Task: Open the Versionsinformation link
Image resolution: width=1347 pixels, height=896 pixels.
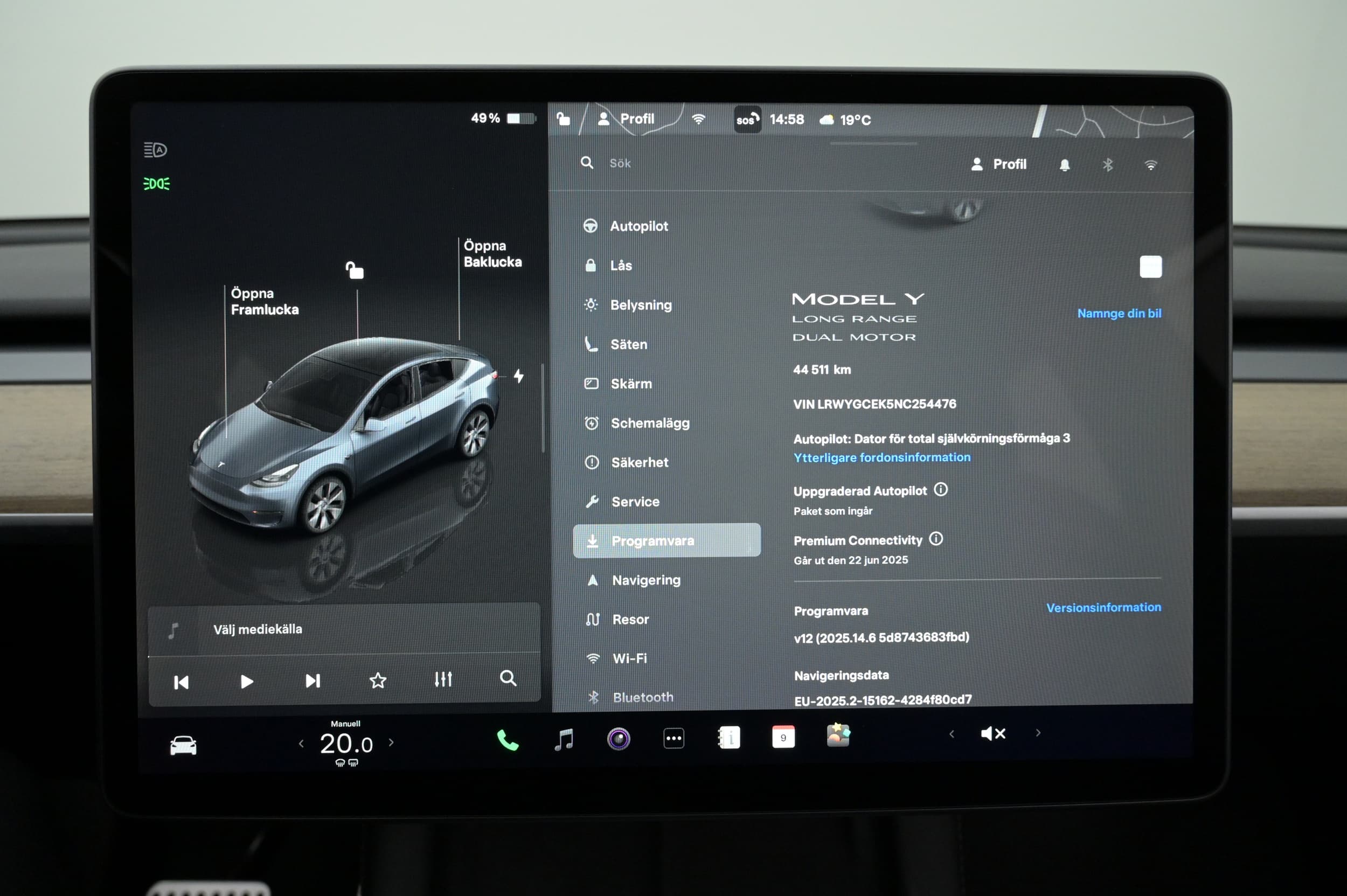Action: pos(1103,607)
